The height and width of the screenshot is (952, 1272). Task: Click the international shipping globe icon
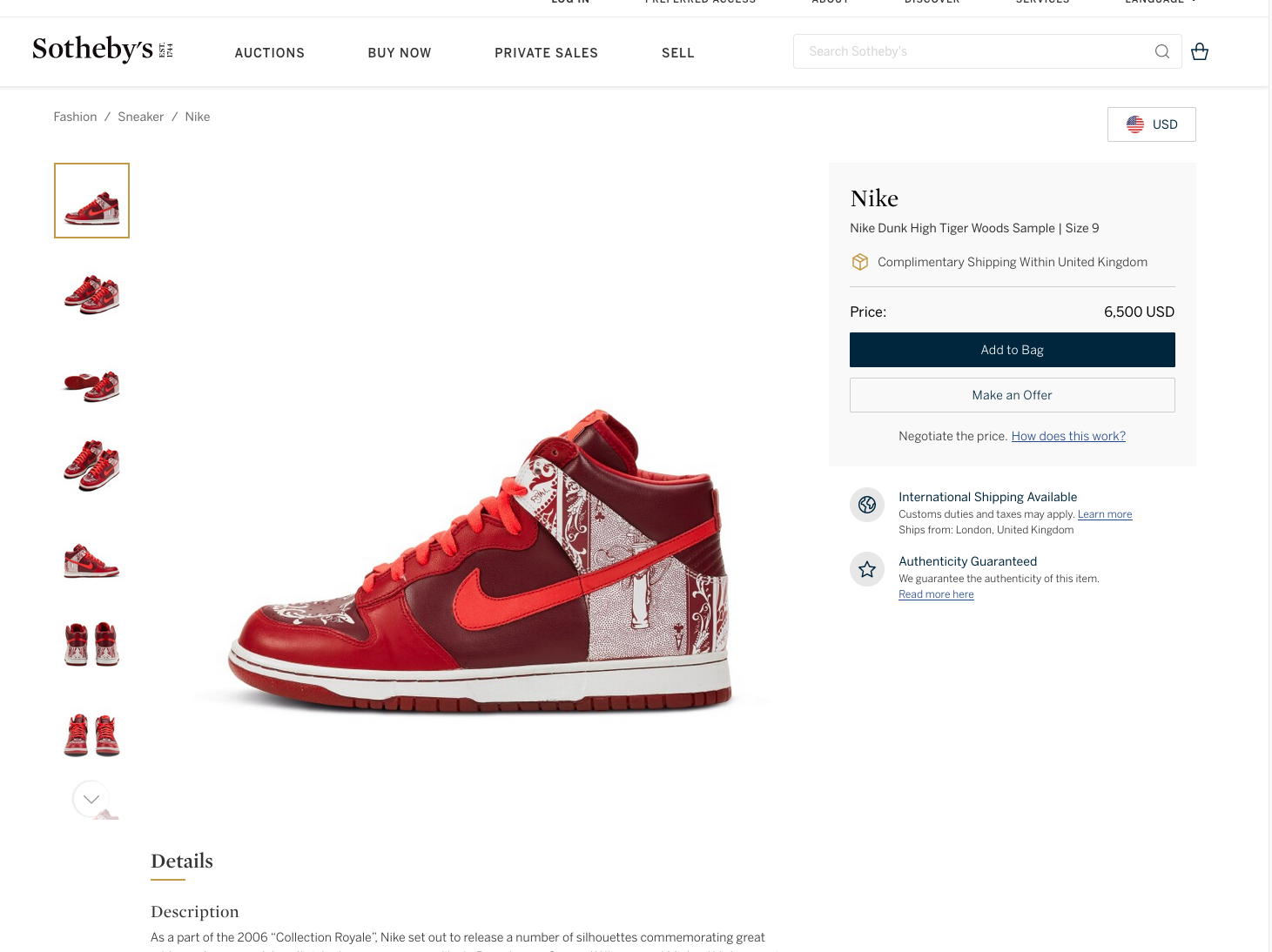867,505
